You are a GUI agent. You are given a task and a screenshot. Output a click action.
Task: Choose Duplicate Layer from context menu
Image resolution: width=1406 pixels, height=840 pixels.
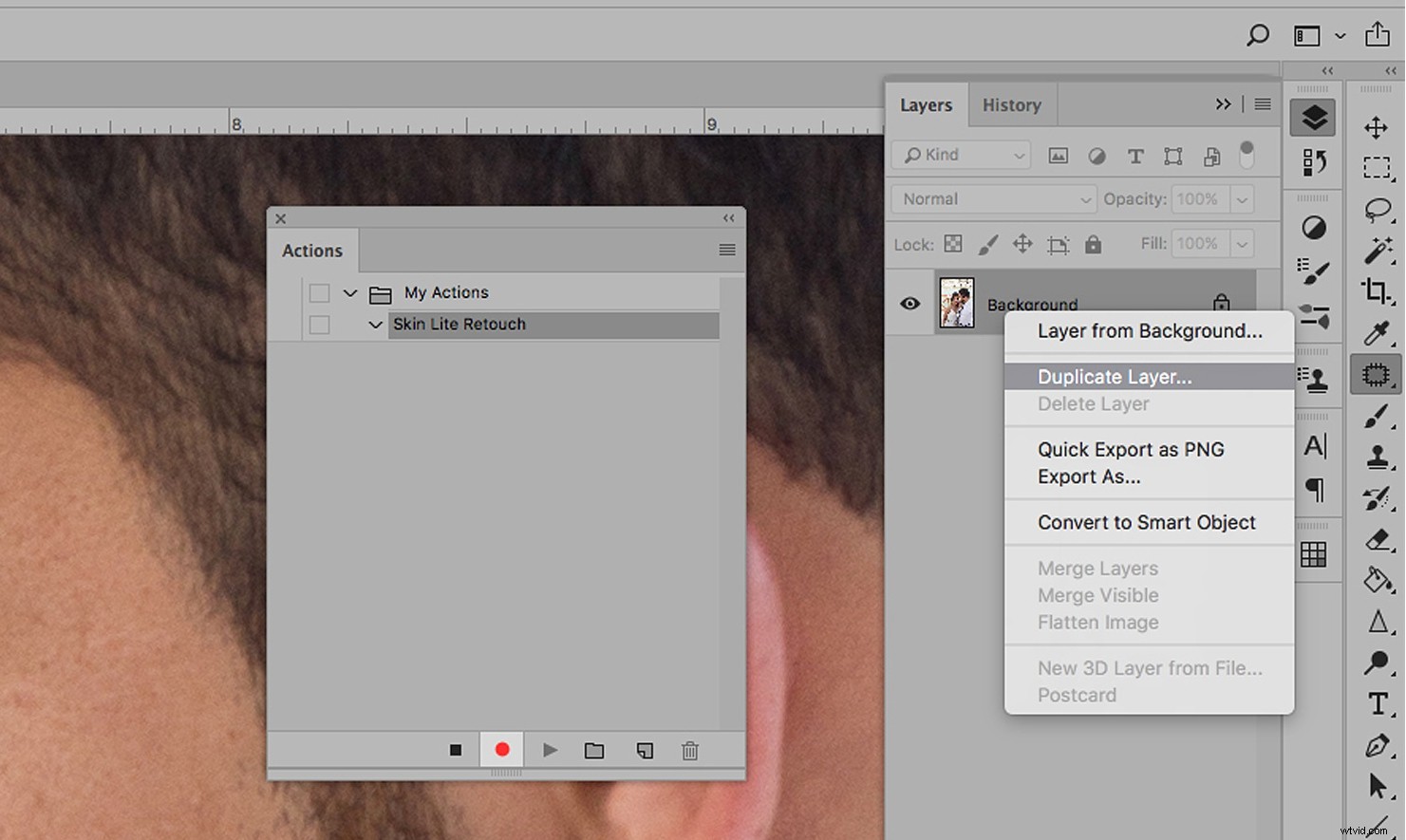pos(1115,377)
